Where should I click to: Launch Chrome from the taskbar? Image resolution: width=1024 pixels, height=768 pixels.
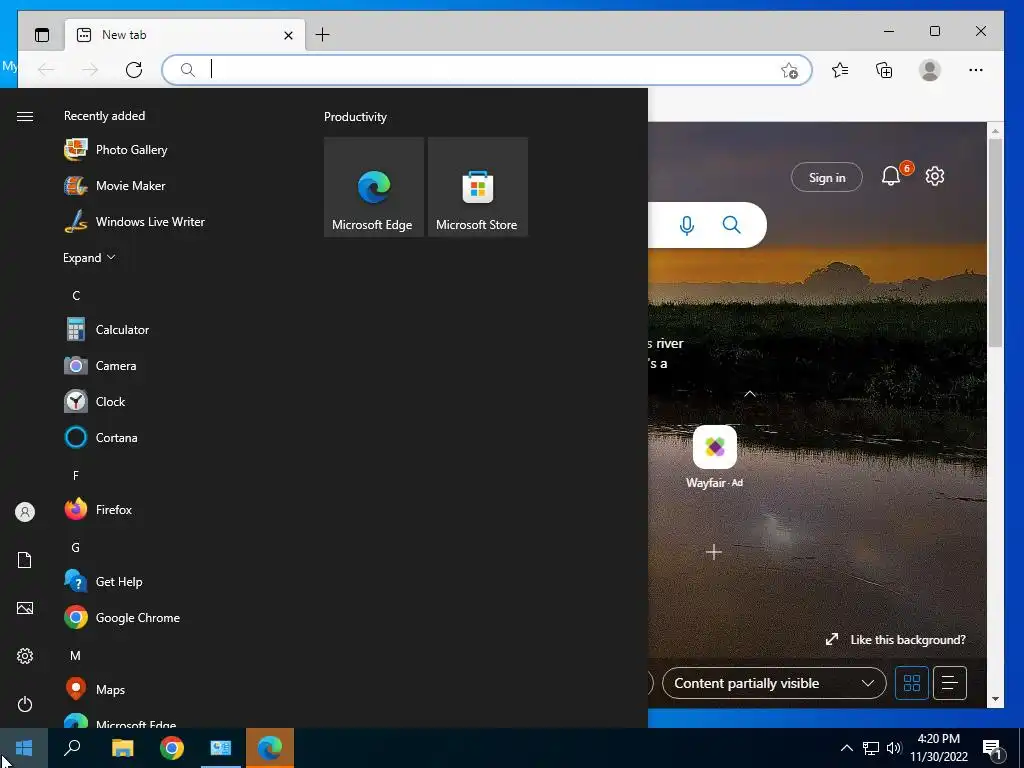[x=172, y=748]
